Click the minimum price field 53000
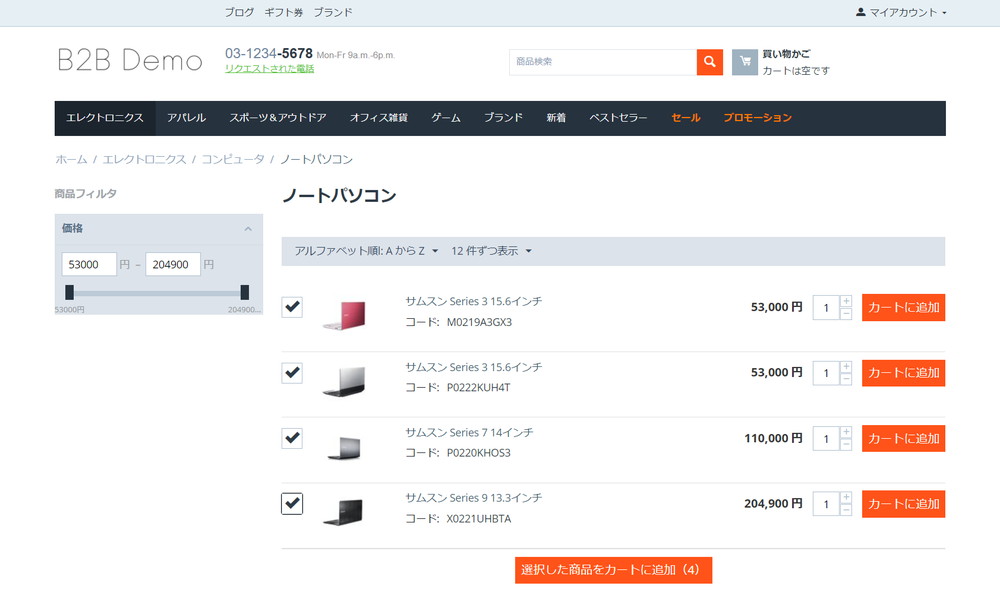This screenshot has height=605, width=1000. (x=89, y=265)
